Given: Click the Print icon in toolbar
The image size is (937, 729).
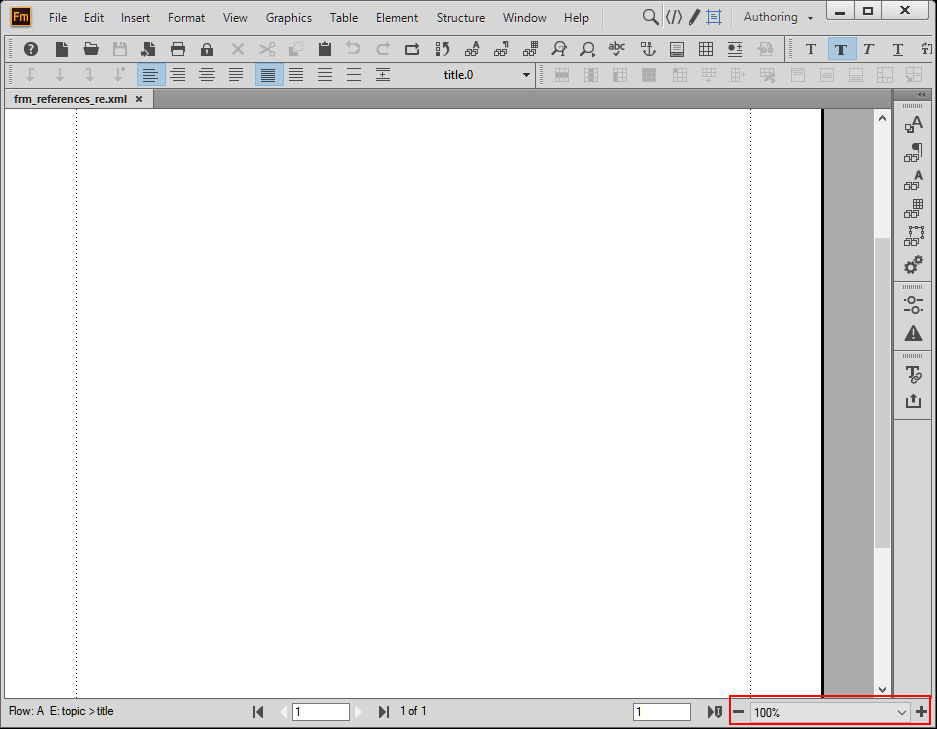Looking at the screenshot, I should (x=177, y=49).
